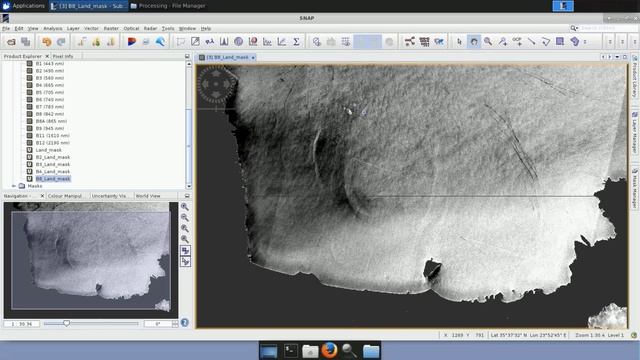
Task: Select the GCP placing tool
Action: pos(517,42)
